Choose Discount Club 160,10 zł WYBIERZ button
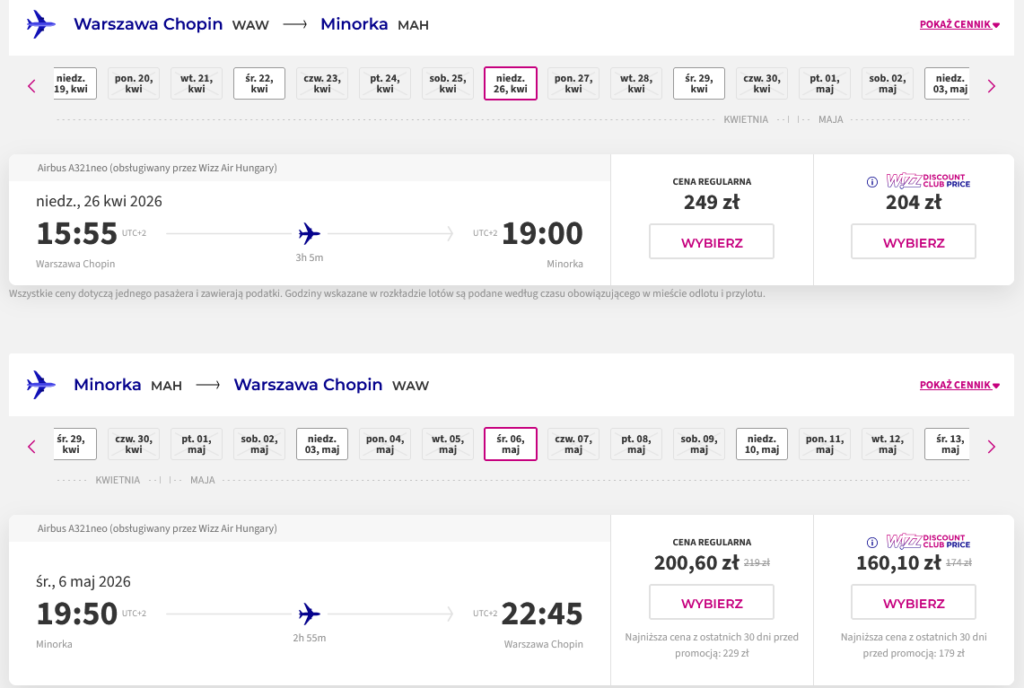 point(913,603)
